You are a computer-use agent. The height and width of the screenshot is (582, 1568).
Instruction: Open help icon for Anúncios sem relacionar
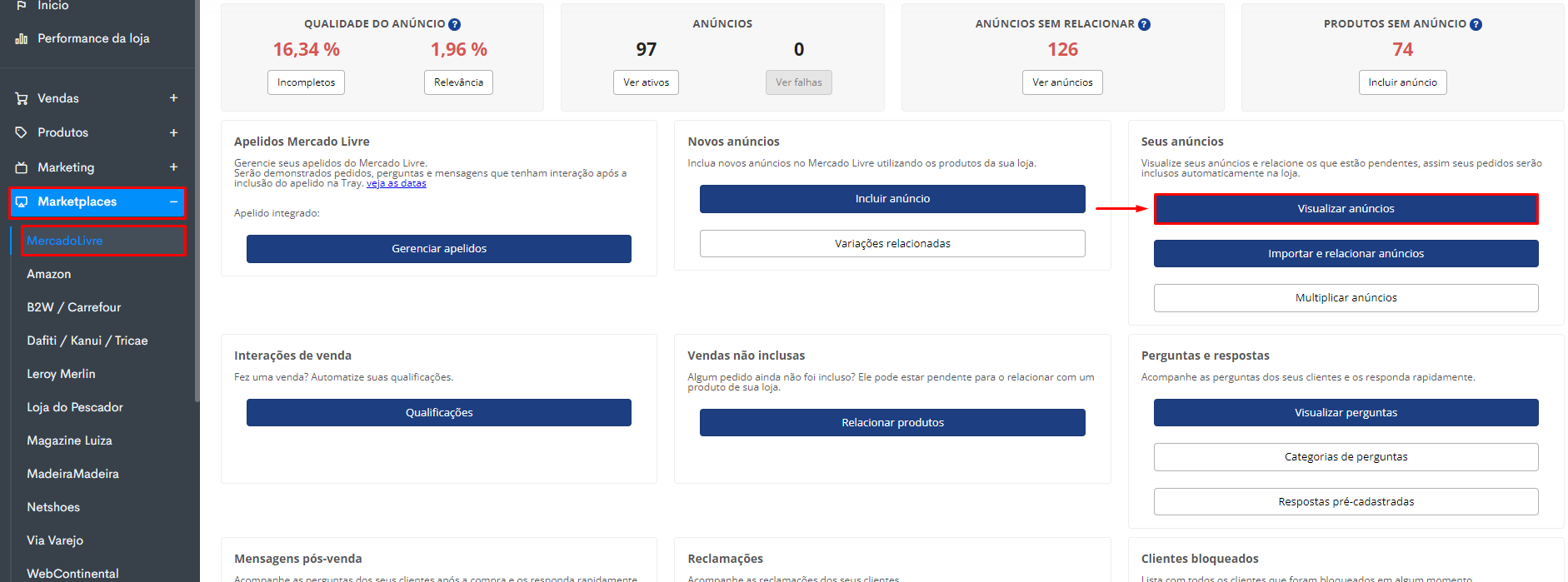tap(1144, 24)
